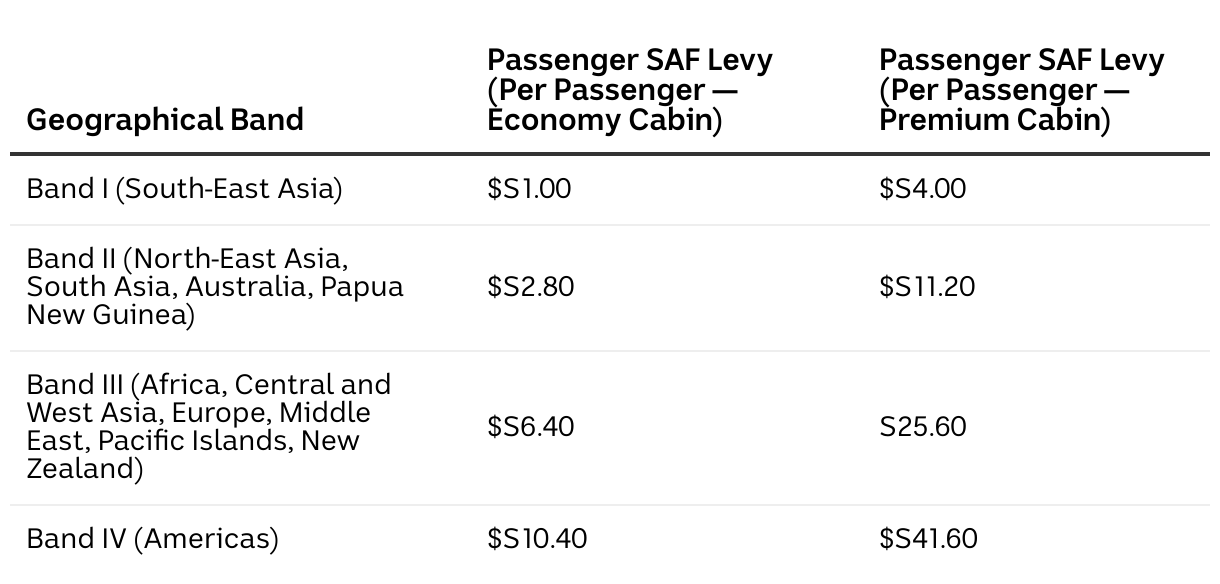Click the thick divider under the table header

(610, 154)
